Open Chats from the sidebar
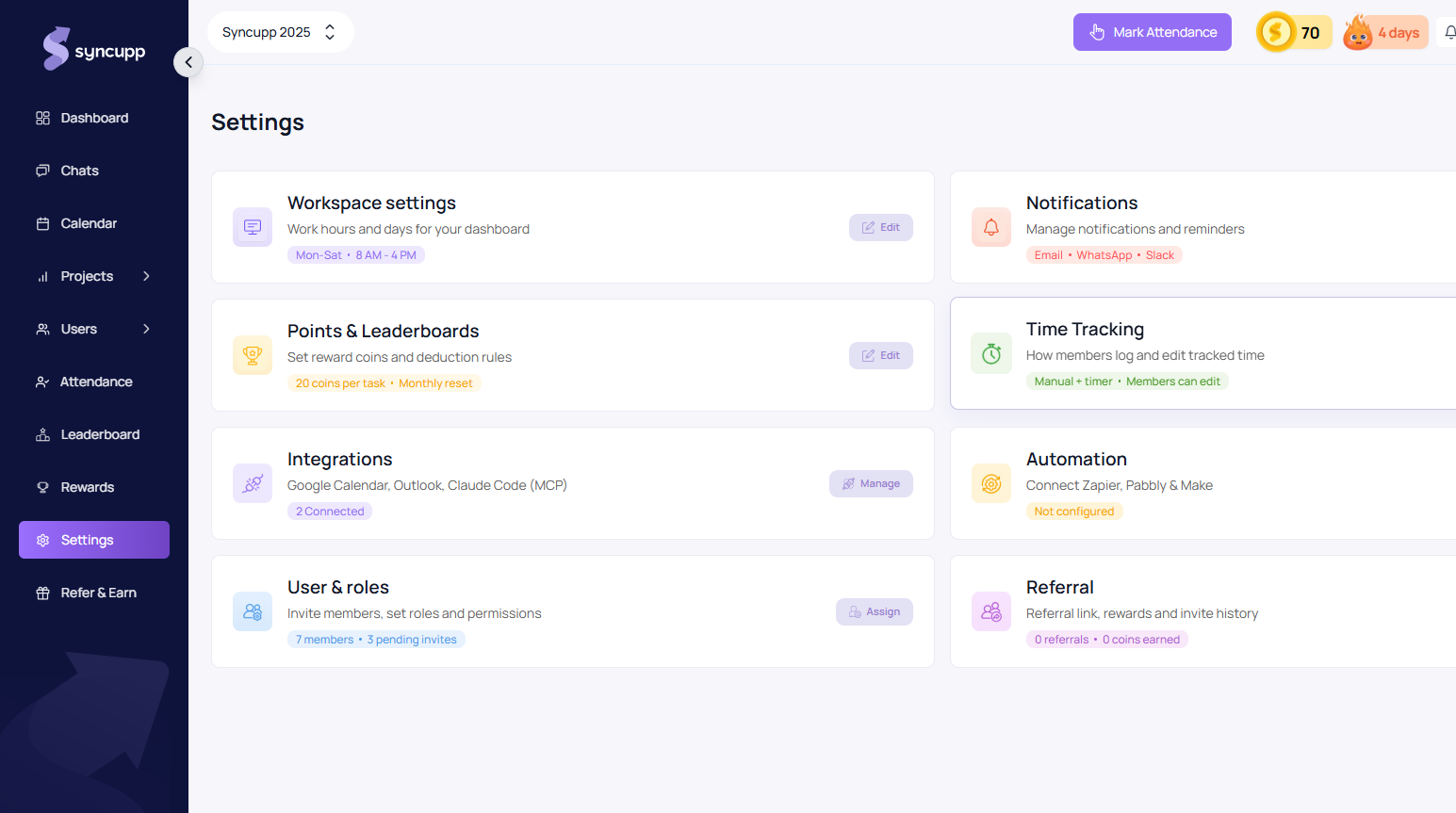This screenshot has height=813, width=1456. coord(94,171)
